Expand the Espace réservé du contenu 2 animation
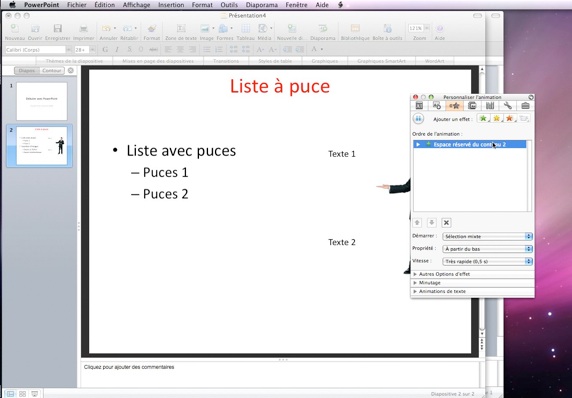The width and height of the screenshot is (572, 398). (418, 144)
